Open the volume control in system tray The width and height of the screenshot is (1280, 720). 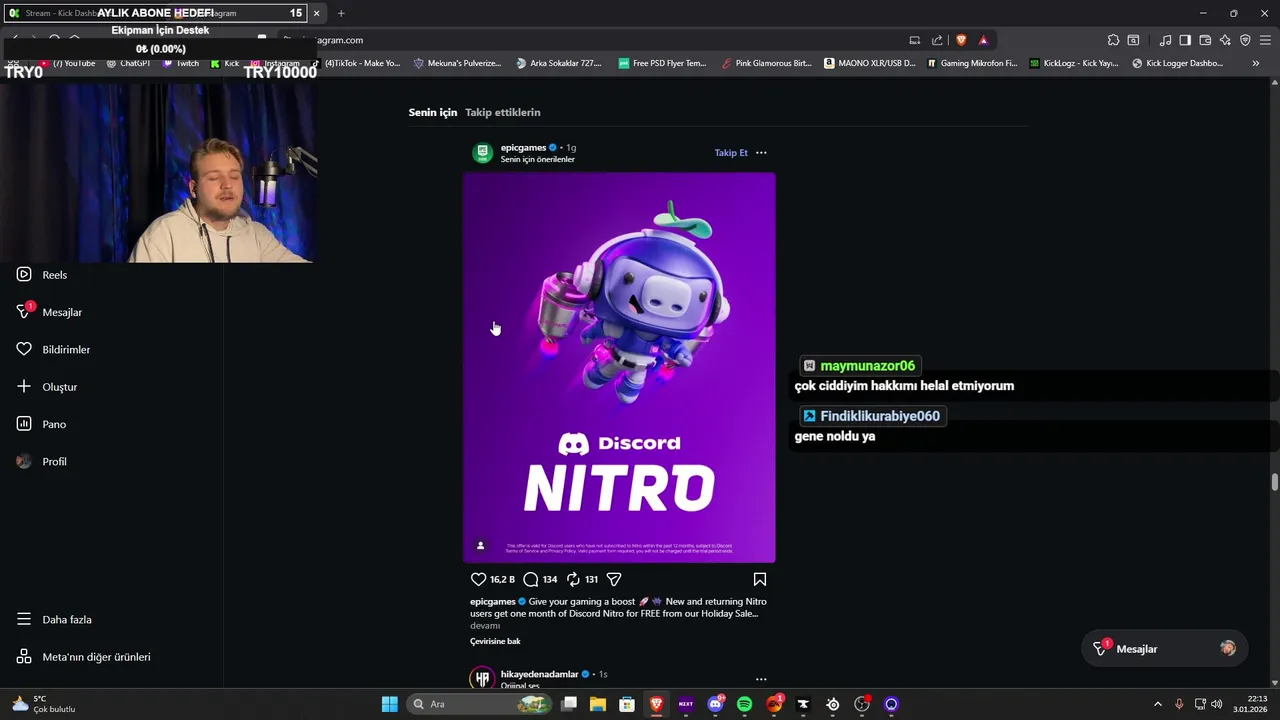click(1216, 704)
